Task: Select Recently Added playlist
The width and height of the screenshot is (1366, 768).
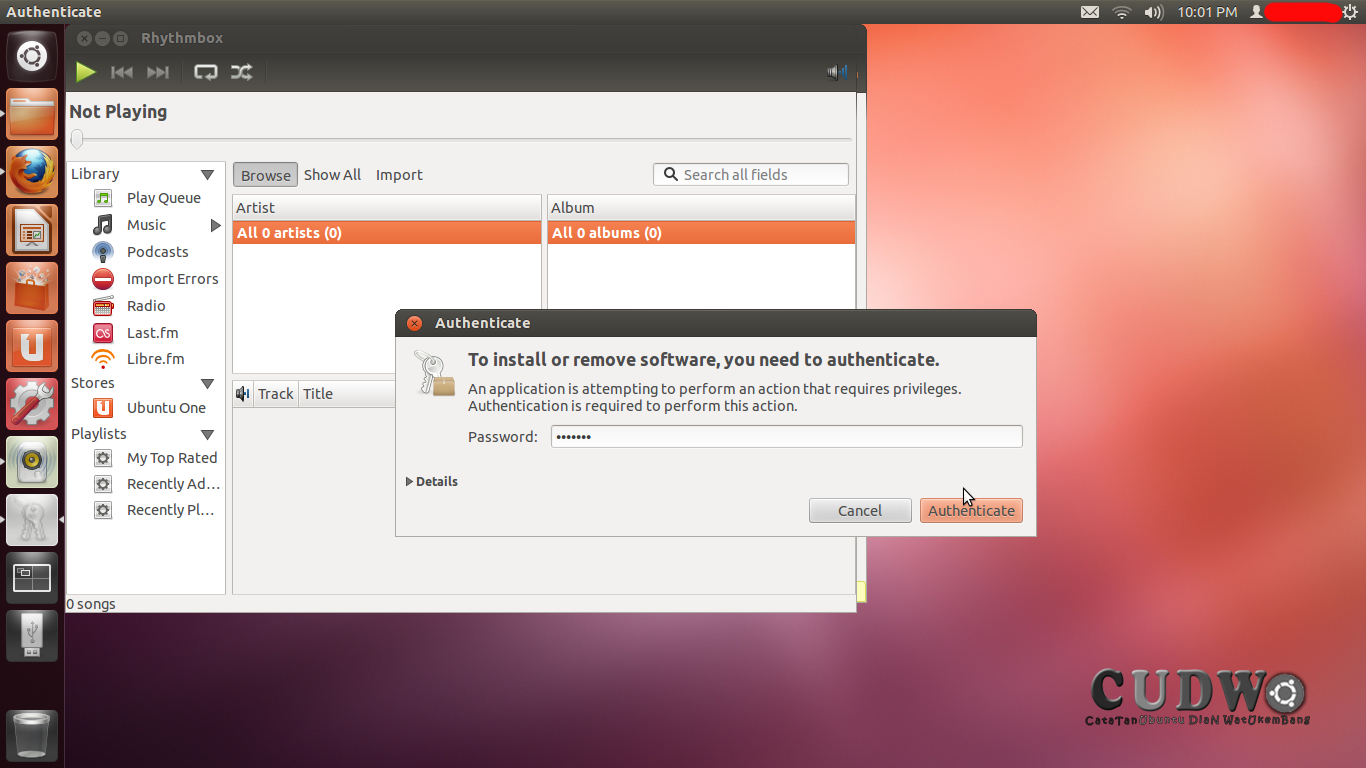Action: click(x=173, y=484)
